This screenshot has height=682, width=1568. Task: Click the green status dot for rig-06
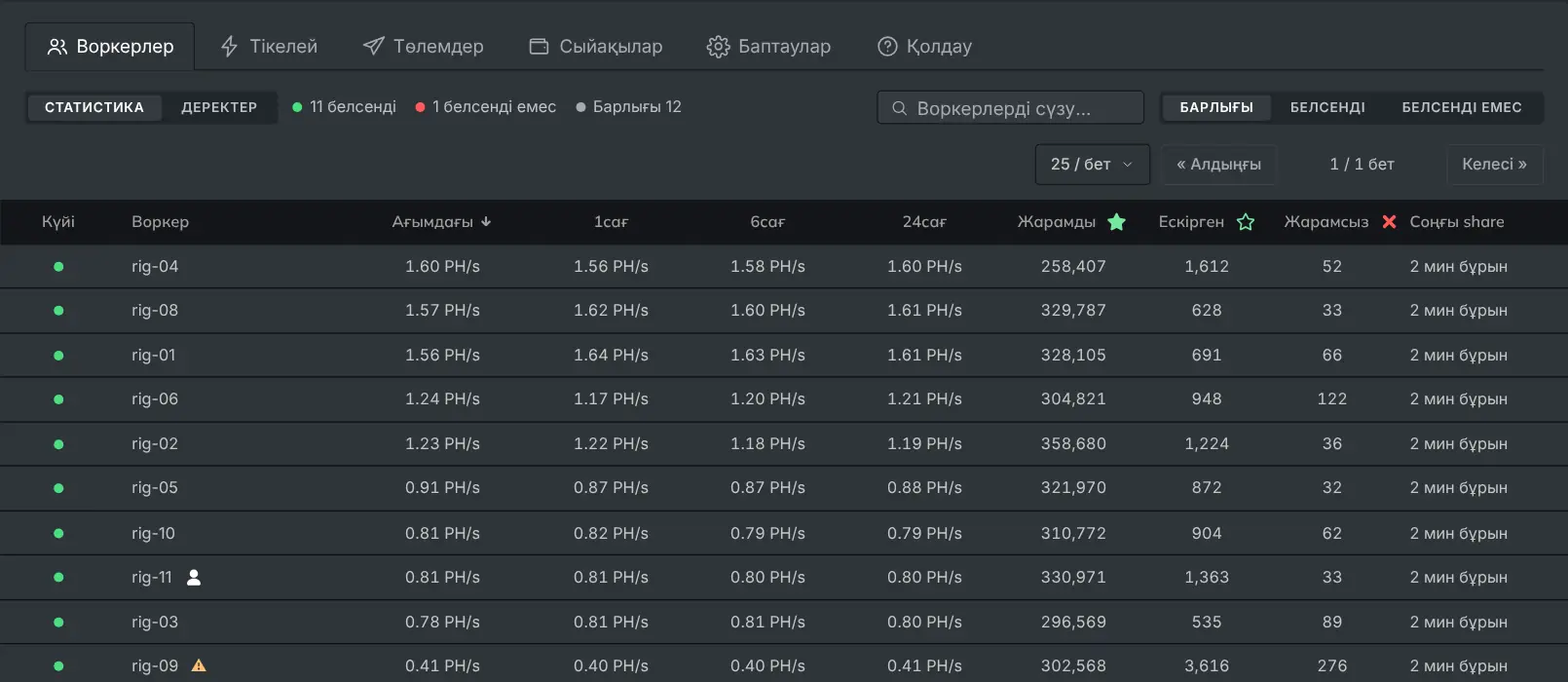pyautogui.click(x=58, y=399)
